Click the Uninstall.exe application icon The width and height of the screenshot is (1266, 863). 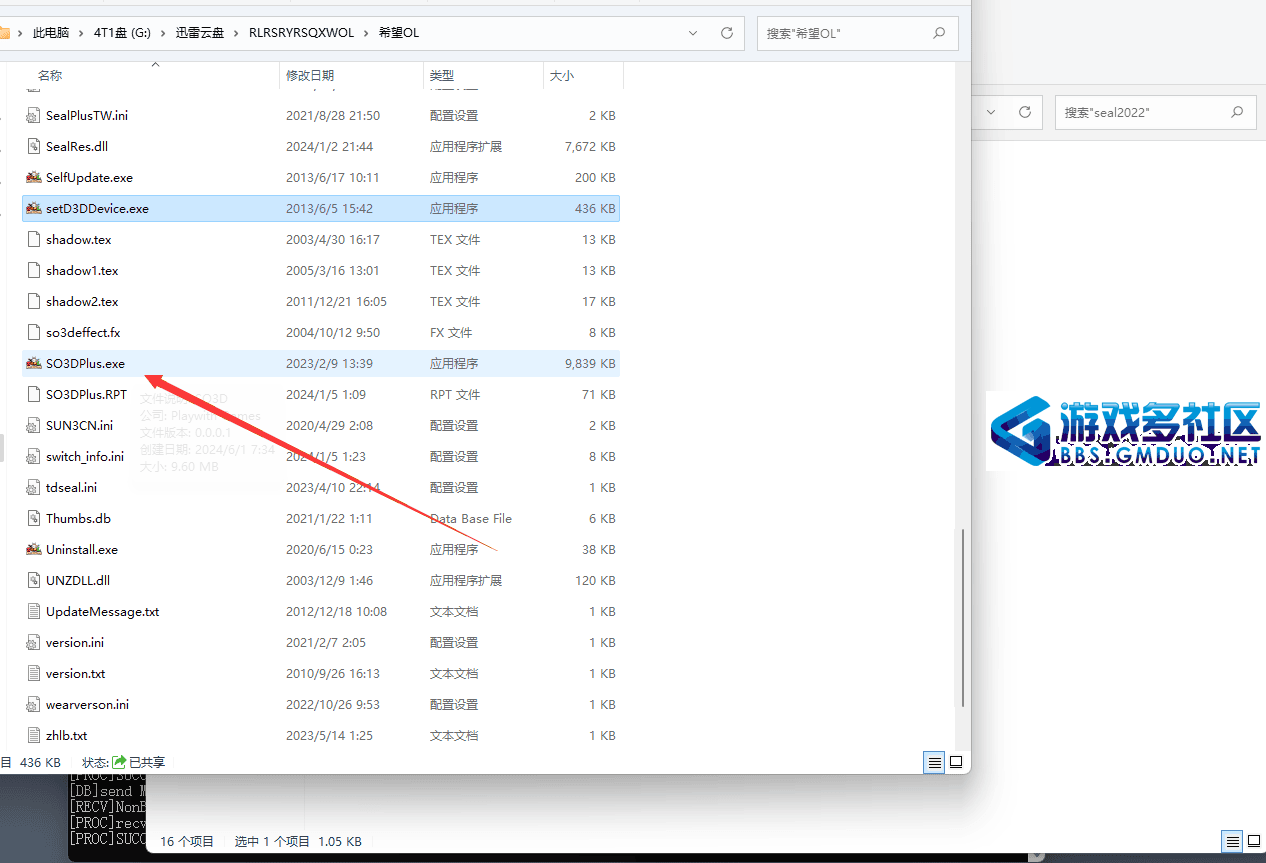tap(33, 549)
